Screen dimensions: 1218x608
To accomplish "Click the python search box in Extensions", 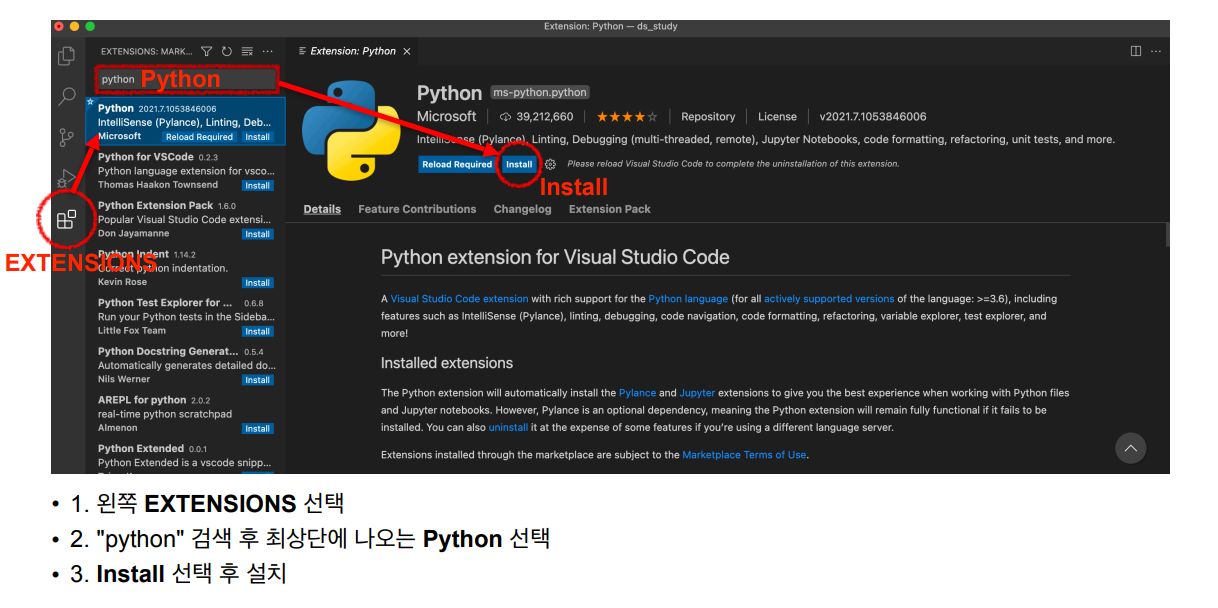I will point(186,79).
